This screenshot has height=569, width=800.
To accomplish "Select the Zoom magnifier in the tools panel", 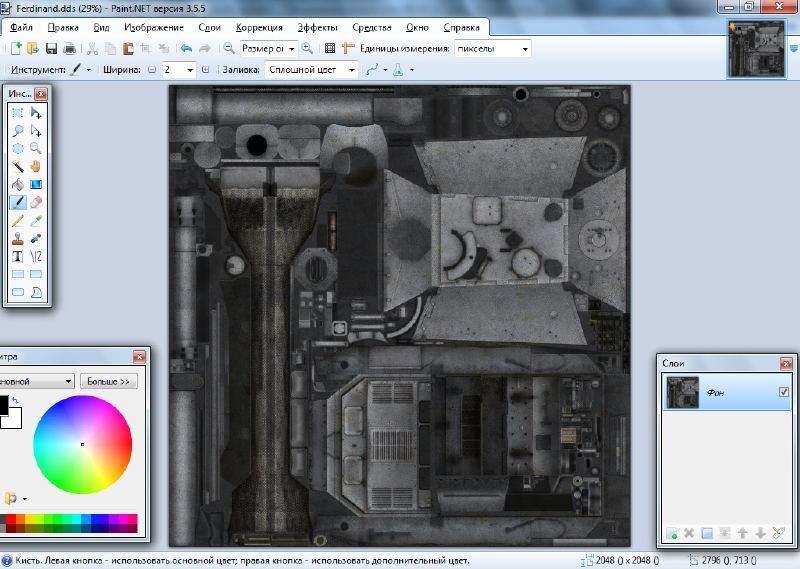I will [x=36, y=149].
